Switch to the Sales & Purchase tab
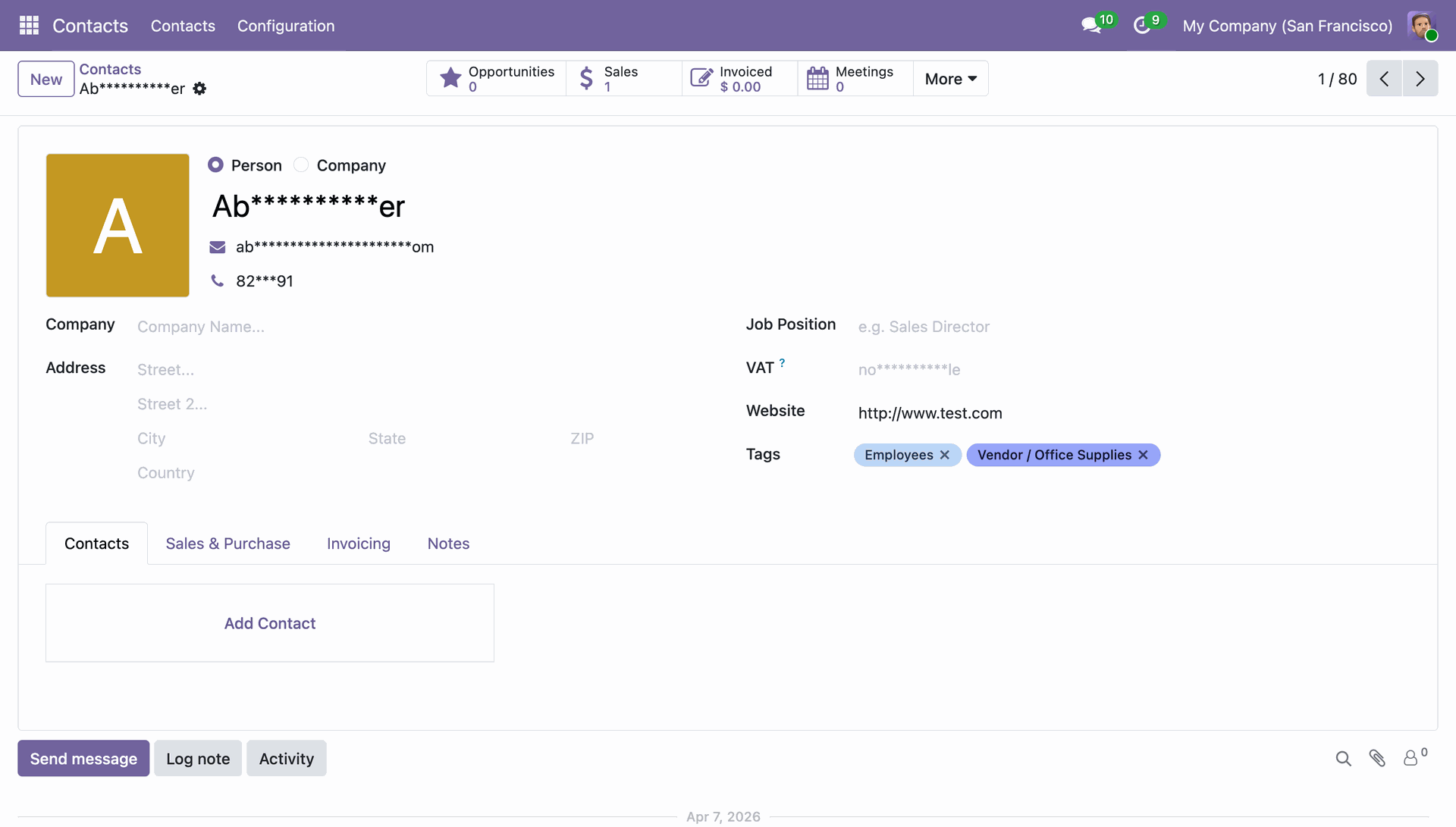Viewport: 1456px width, 827px height. pos(227,544)
